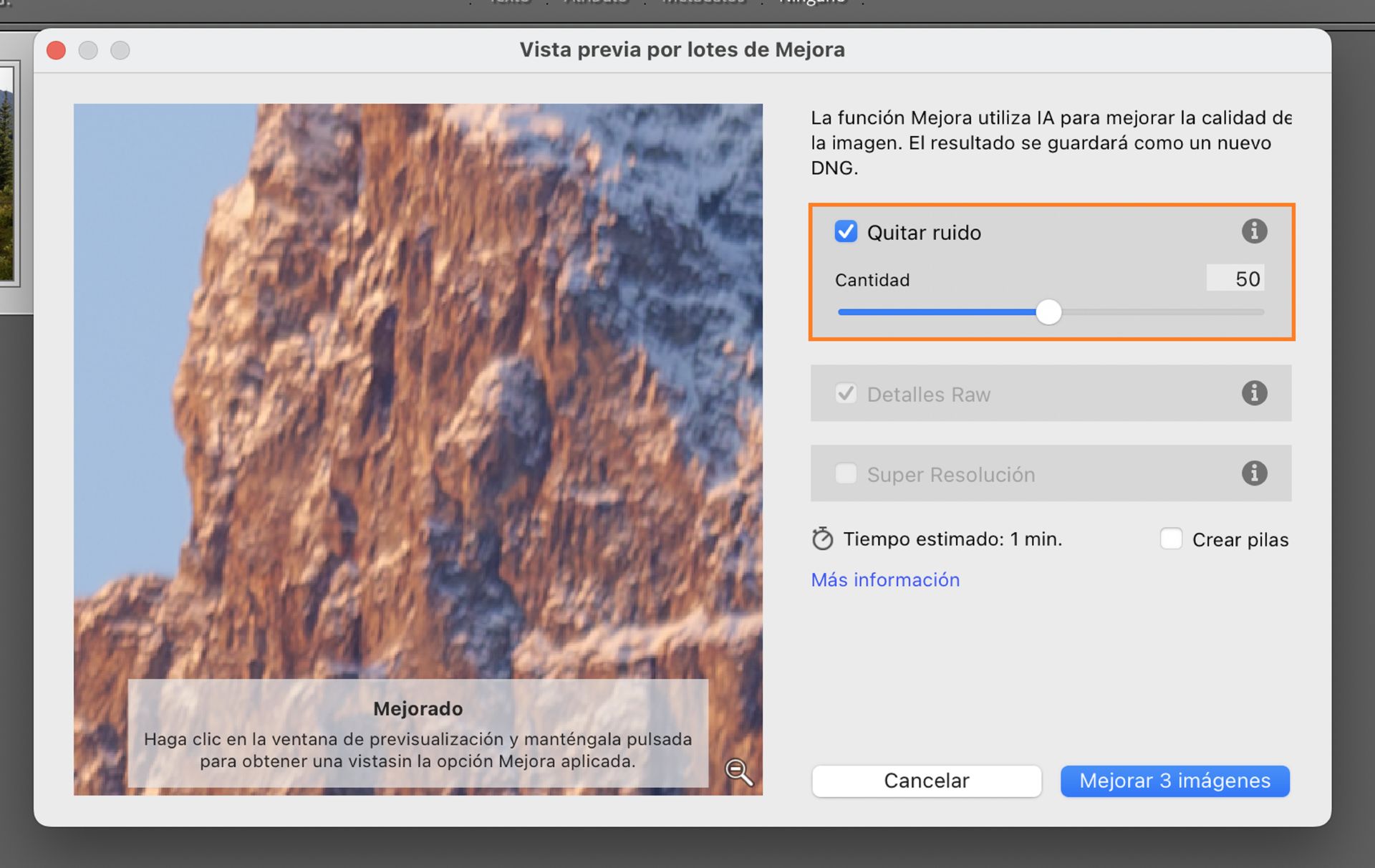This screenshot has height=868, width=1375.
Task: Click the magnifier icon in the preview corner
Action: (740, 773)
